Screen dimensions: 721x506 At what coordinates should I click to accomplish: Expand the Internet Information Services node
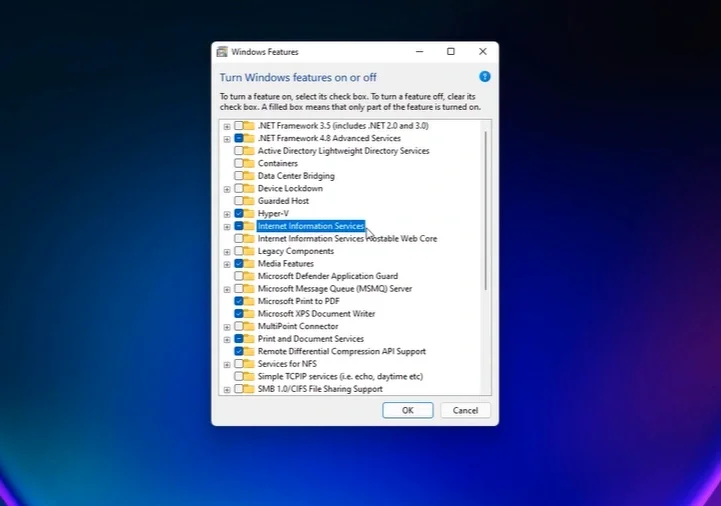227,227
